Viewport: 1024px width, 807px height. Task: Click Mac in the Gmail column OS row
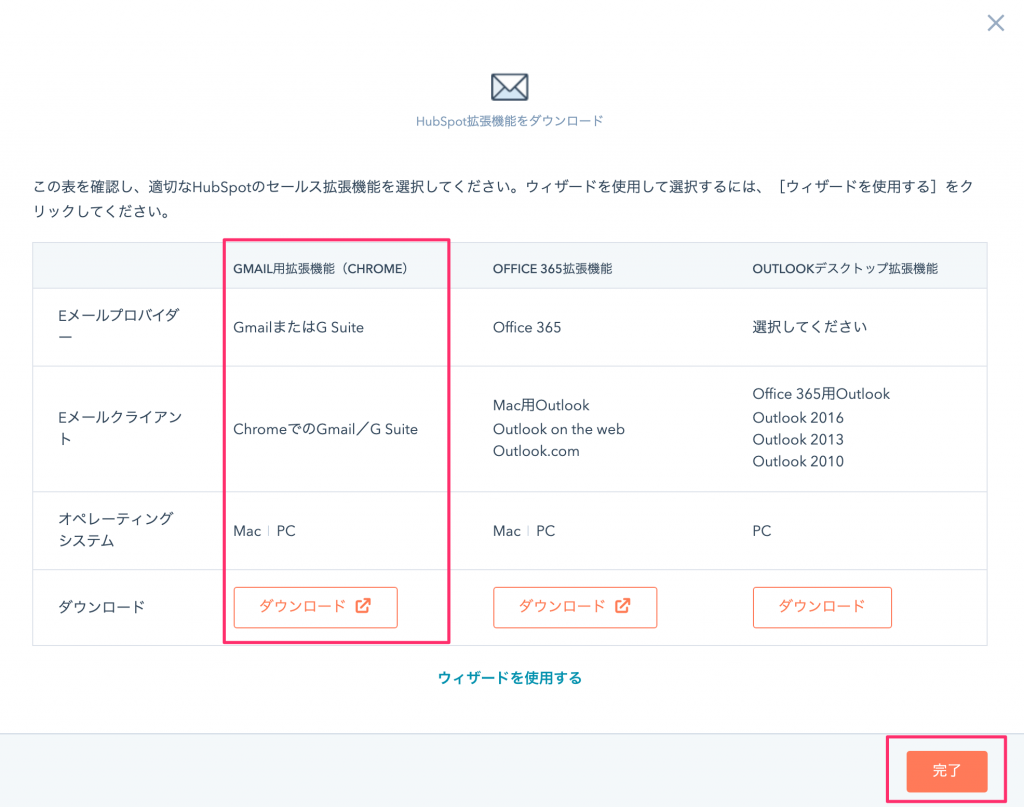(x=247, y=531)
